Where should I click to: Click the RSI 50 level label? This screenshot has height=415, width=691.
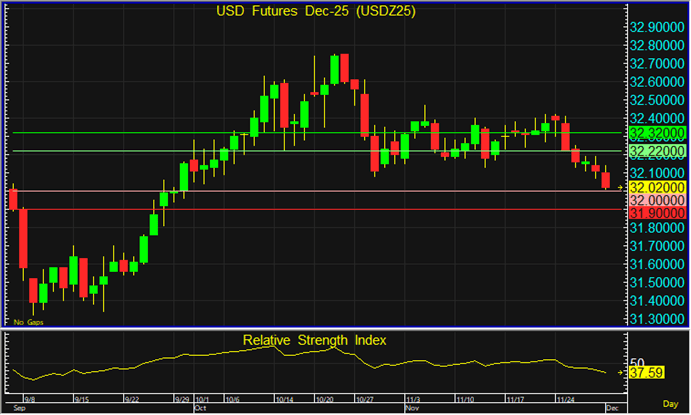[x=636, y=361]
